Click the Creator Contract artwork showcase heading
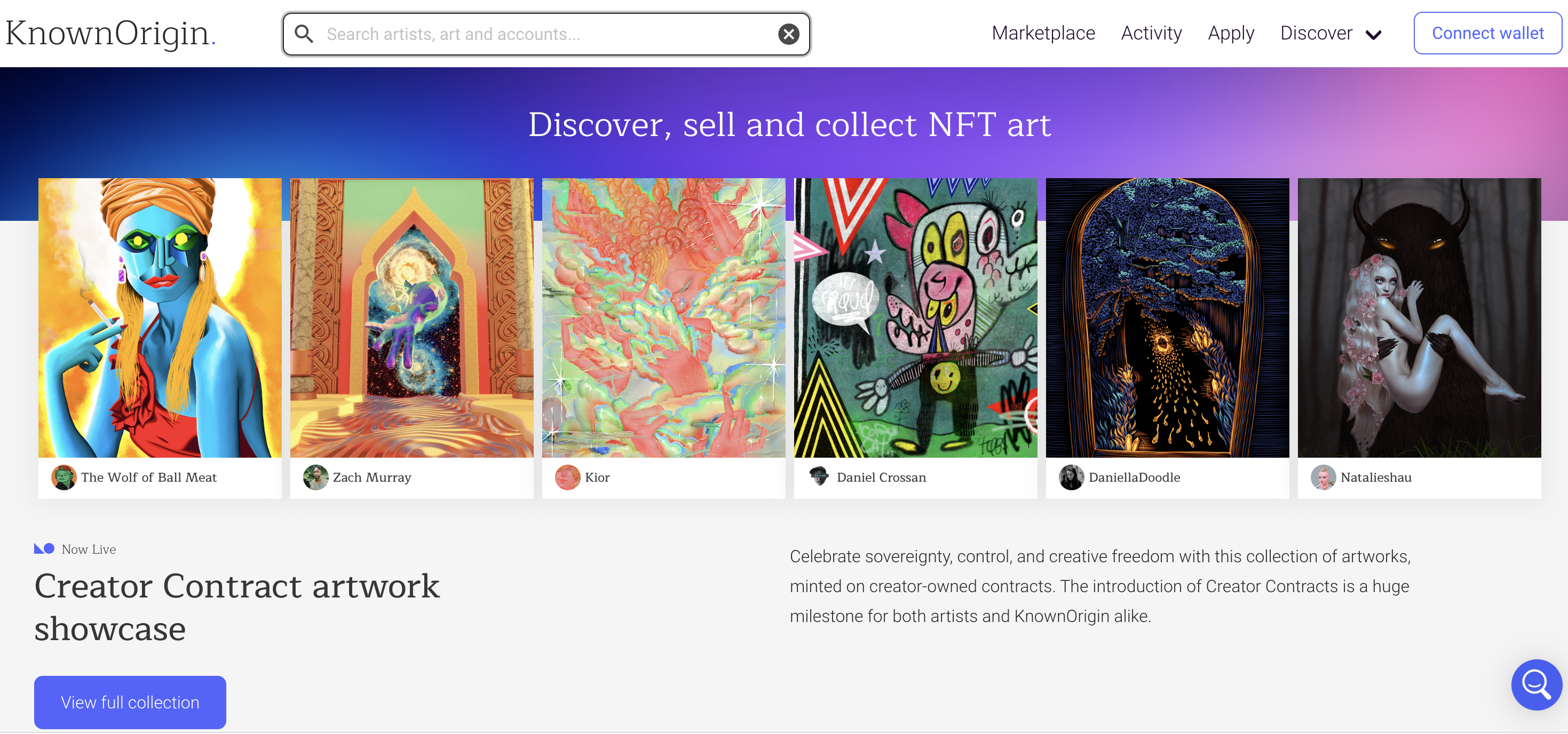The image size is (1568, 734). pos(237,607)
